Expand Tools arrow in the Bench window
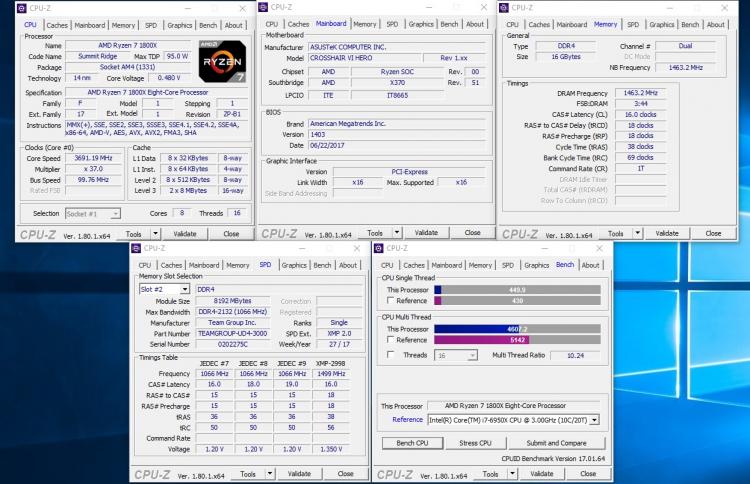750x484 pixels. tap(512, 473)
